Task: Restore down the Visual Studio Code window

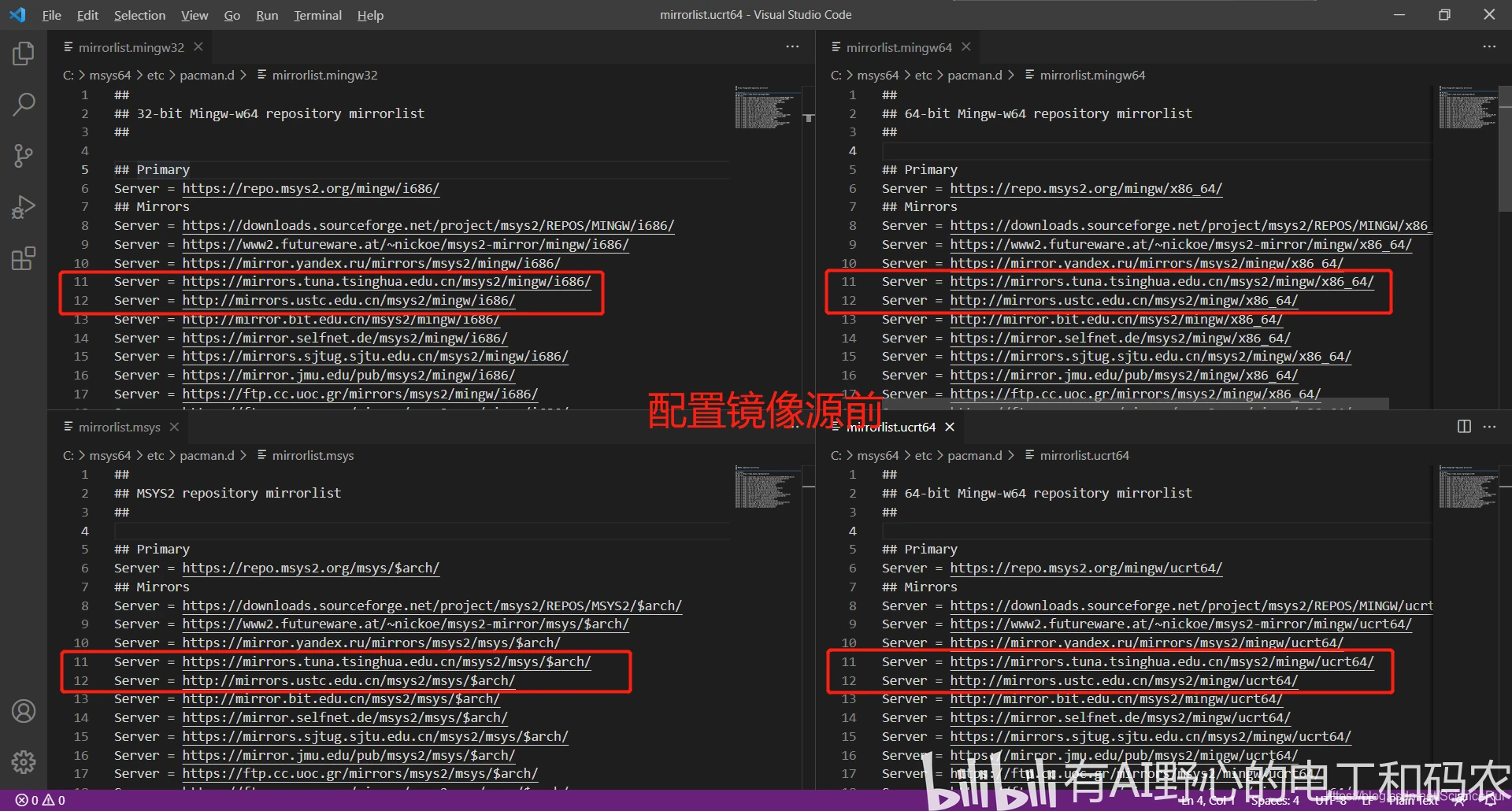Action: pos(1444,15)
